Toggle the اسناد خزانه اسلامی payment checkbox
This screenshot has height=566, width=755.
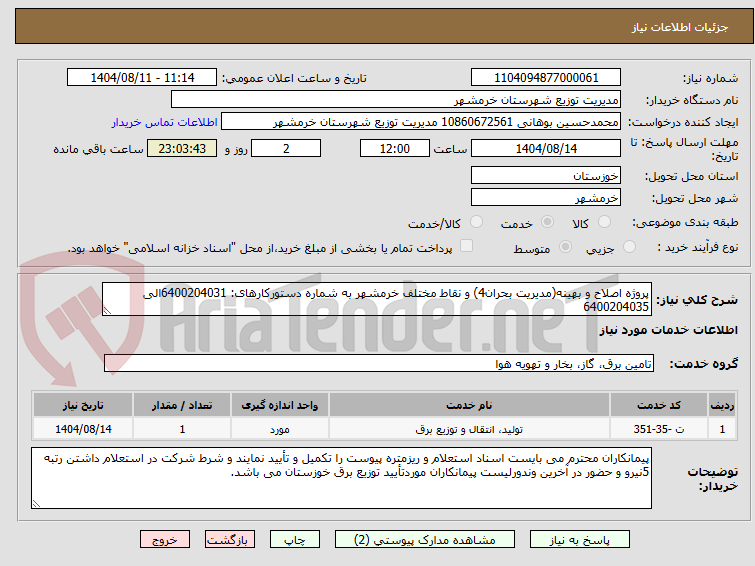[466, 246]
